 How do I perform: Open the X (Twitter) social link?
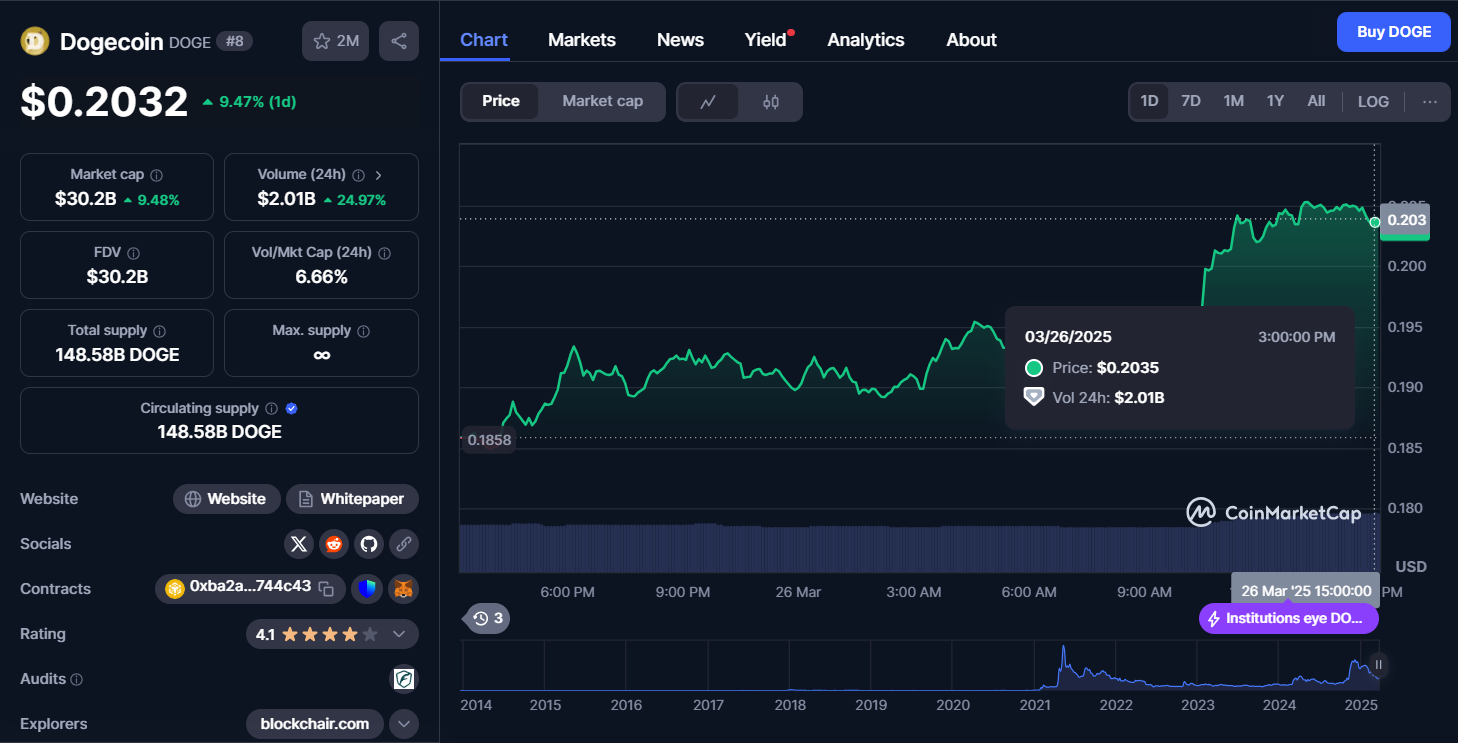[x=299, y=544]
